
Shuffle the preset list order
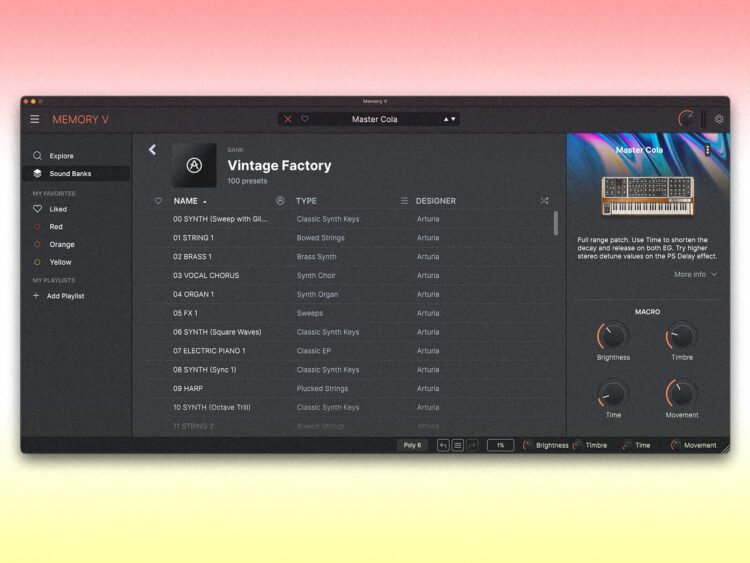[544, 201]
